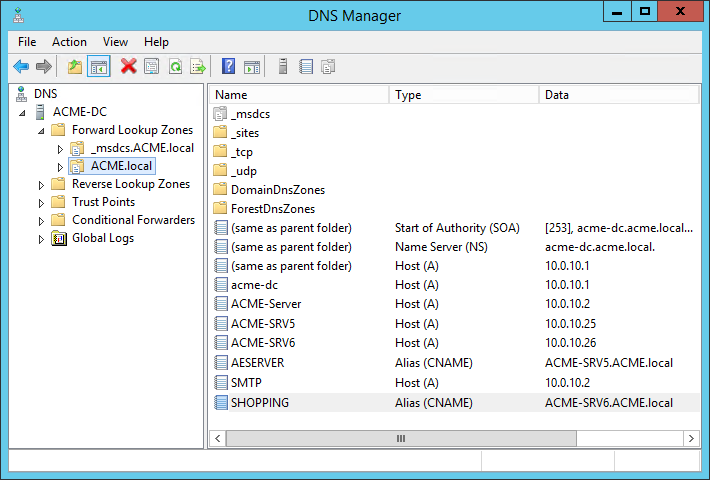This screenshot has width=710, height=480.
Task: Click the Properties toolbar icon
Action: (151, 67)
